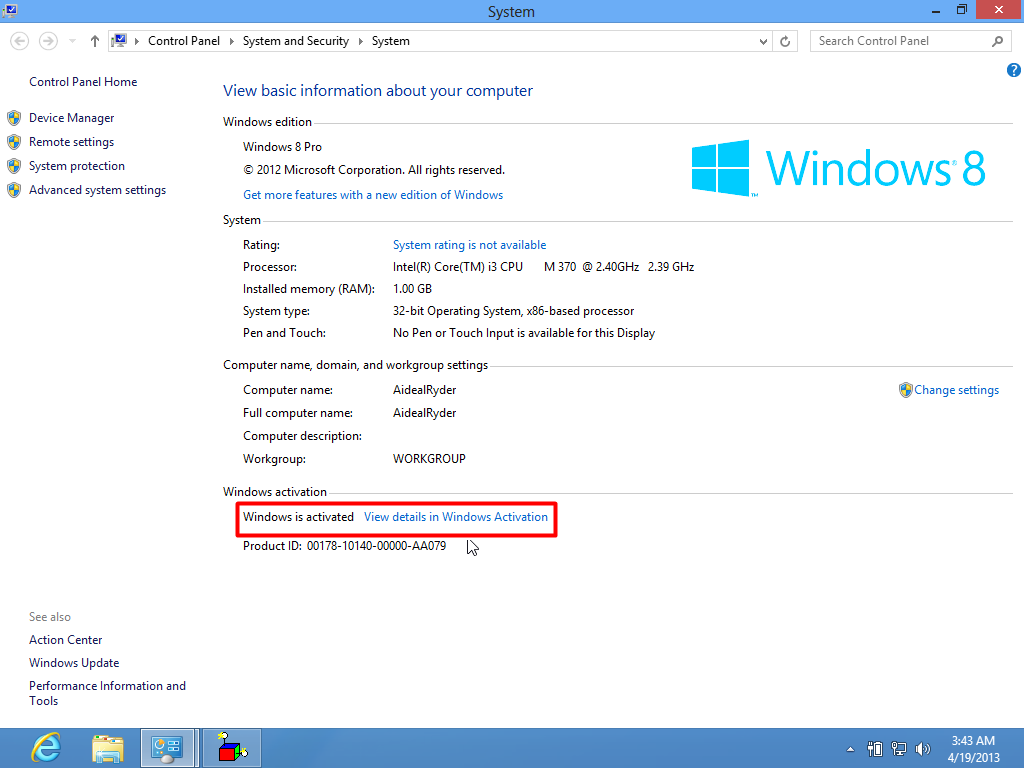Open Performance Information and Tools
The image size is (1024, 768).
click(x=107, y=693)
